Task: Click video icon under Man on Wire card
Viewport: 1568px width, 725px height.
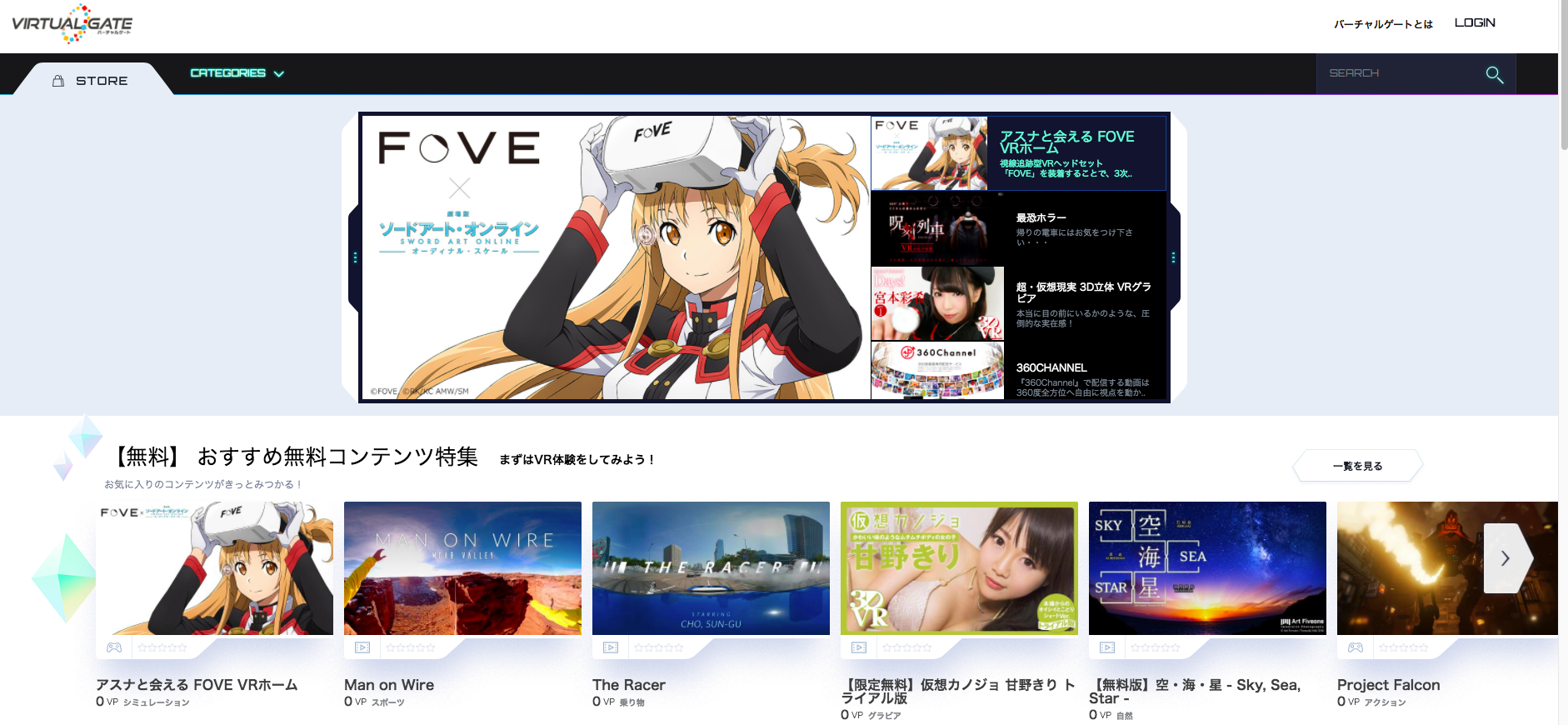Action: tap(362, 647)
